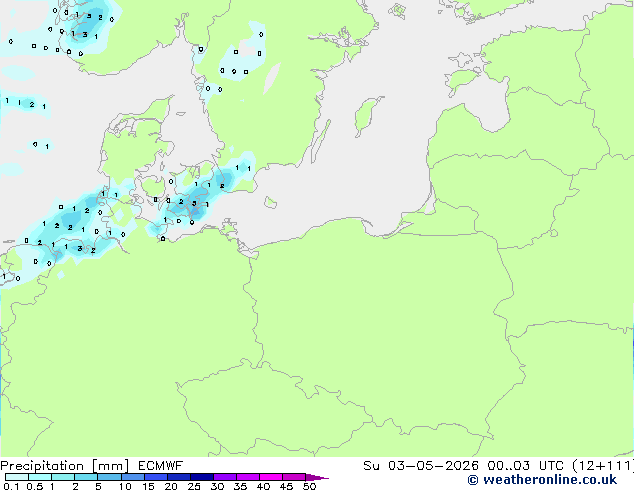
Task: Click the '00..03 UTC' time range text
Action: click(526, 466)
